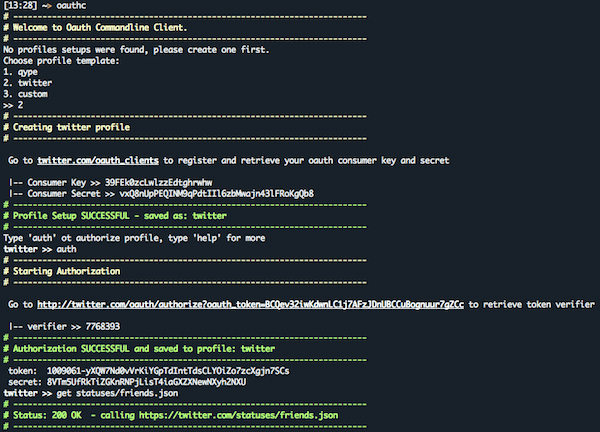Select the '1. qype' template option
The height and width of the screenshot is (432, 600).
point(20,72)
